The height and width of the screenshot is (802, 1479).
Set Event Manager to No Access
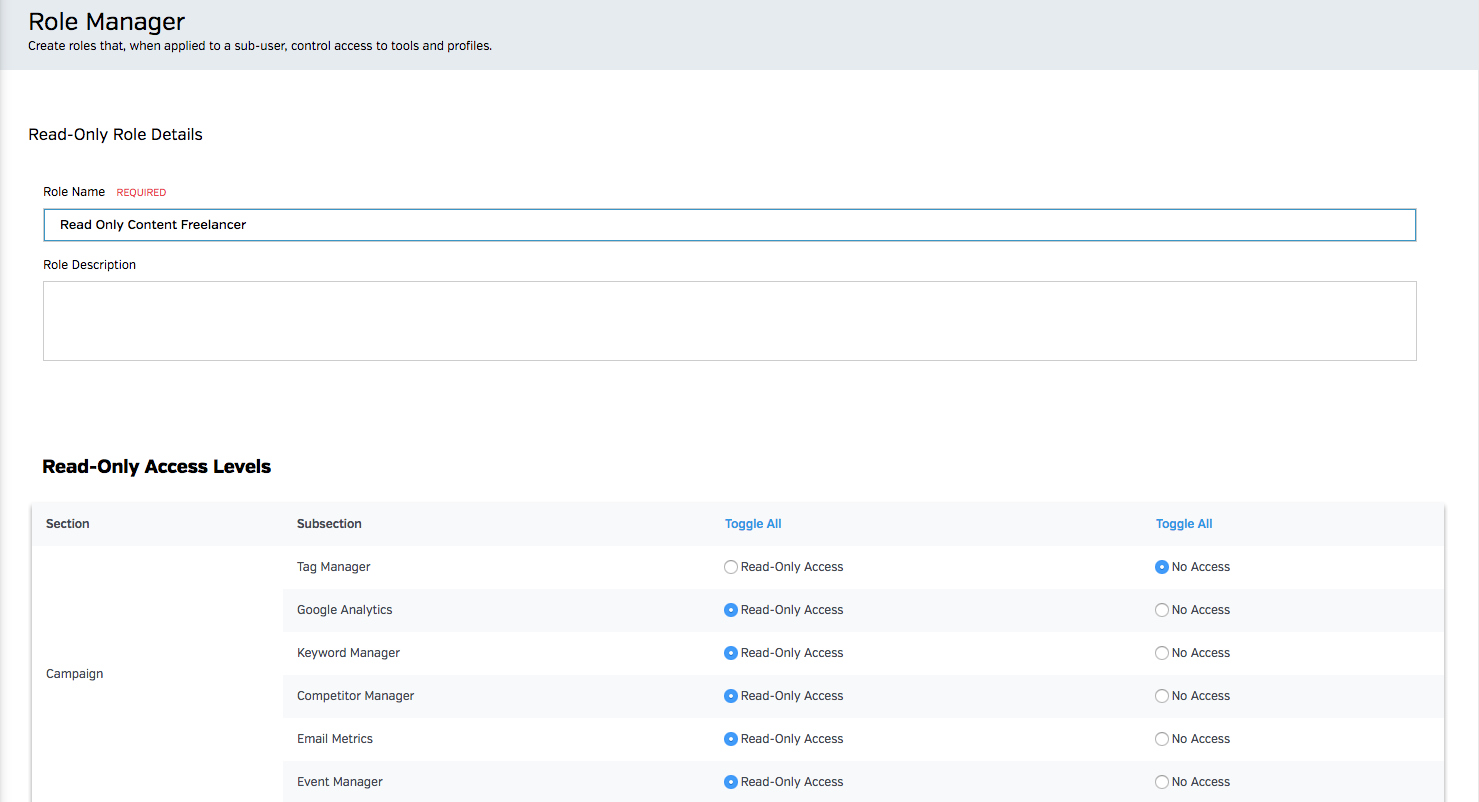(1162, 782)
